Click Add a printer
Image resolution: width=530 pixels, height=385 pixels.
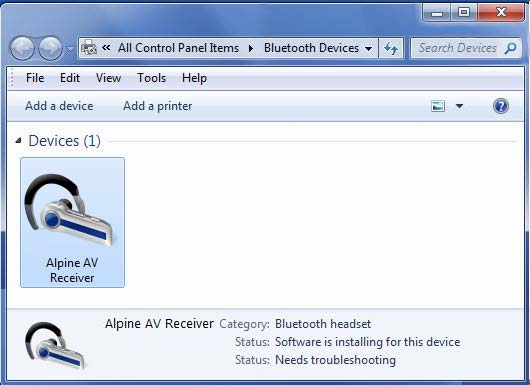tap(158, 106)
